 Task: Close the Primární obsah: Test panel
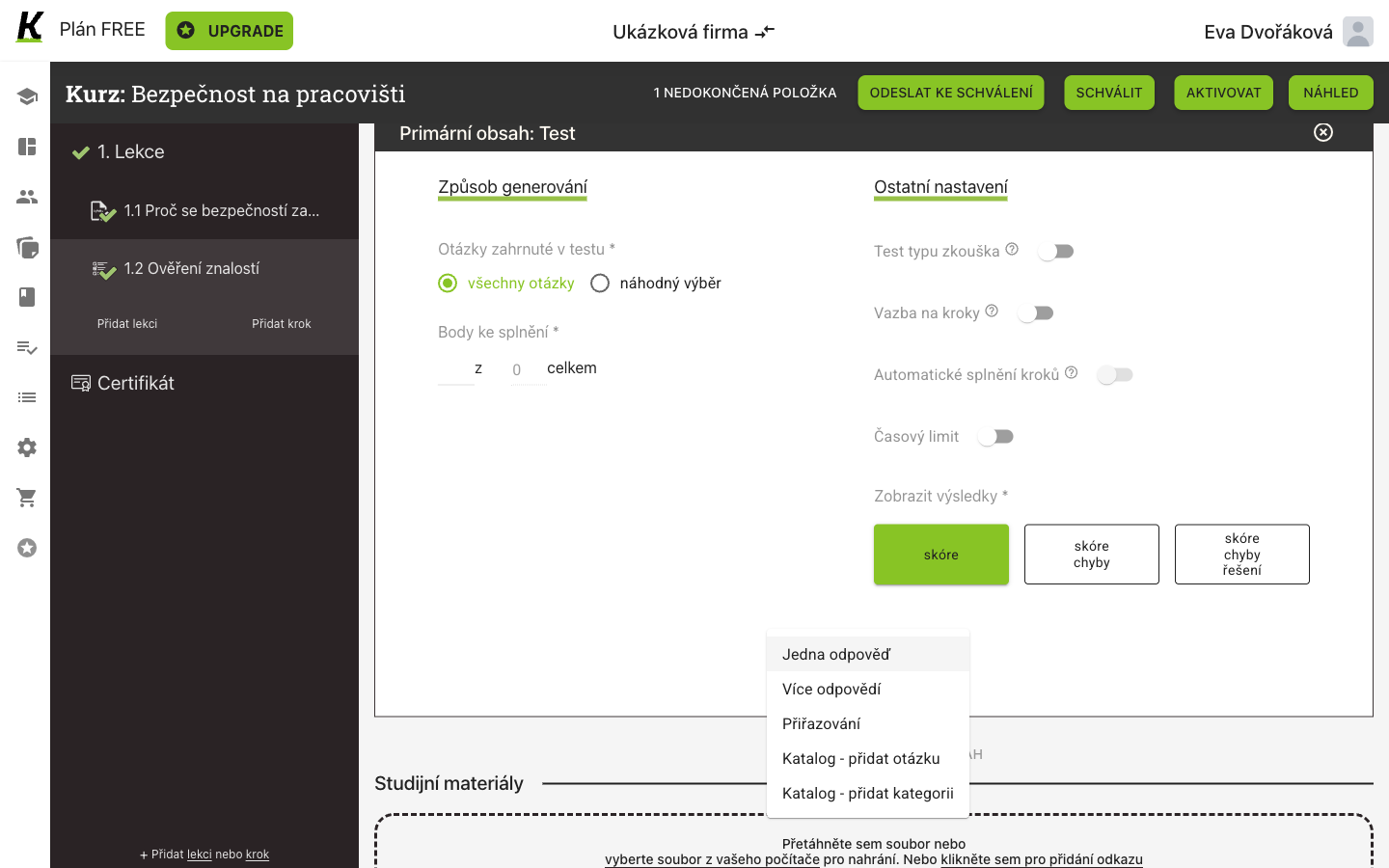click(1323, 132)
